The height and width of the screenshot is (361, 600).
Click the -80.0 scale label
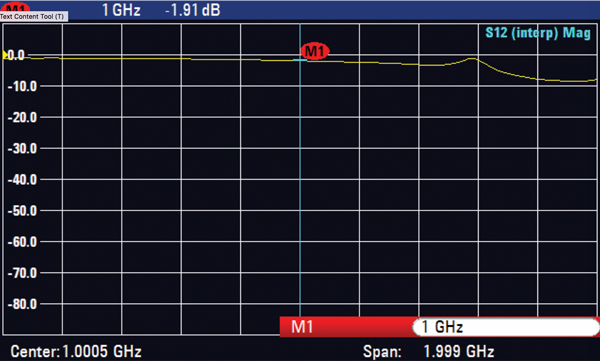point(23,304)
